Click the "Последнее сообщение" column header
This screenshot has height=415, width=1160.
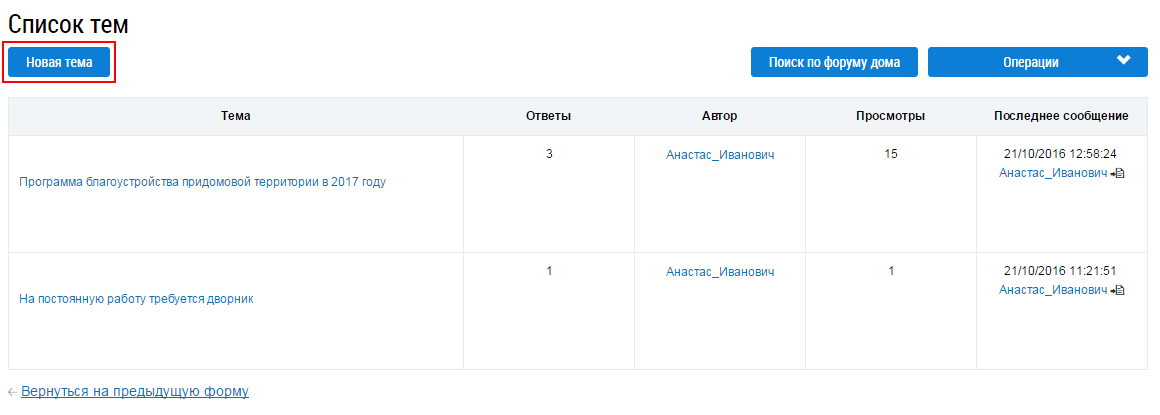coord(1061,116)
